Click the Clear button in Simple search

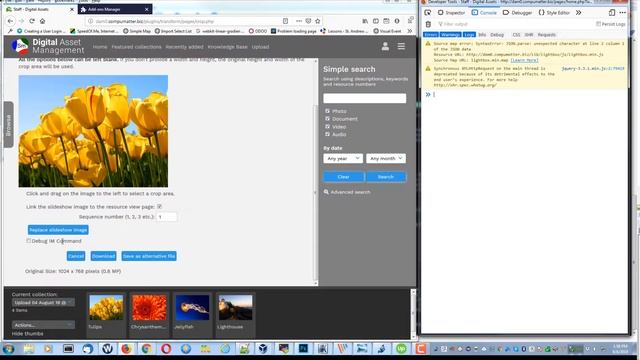pos(343,177)
